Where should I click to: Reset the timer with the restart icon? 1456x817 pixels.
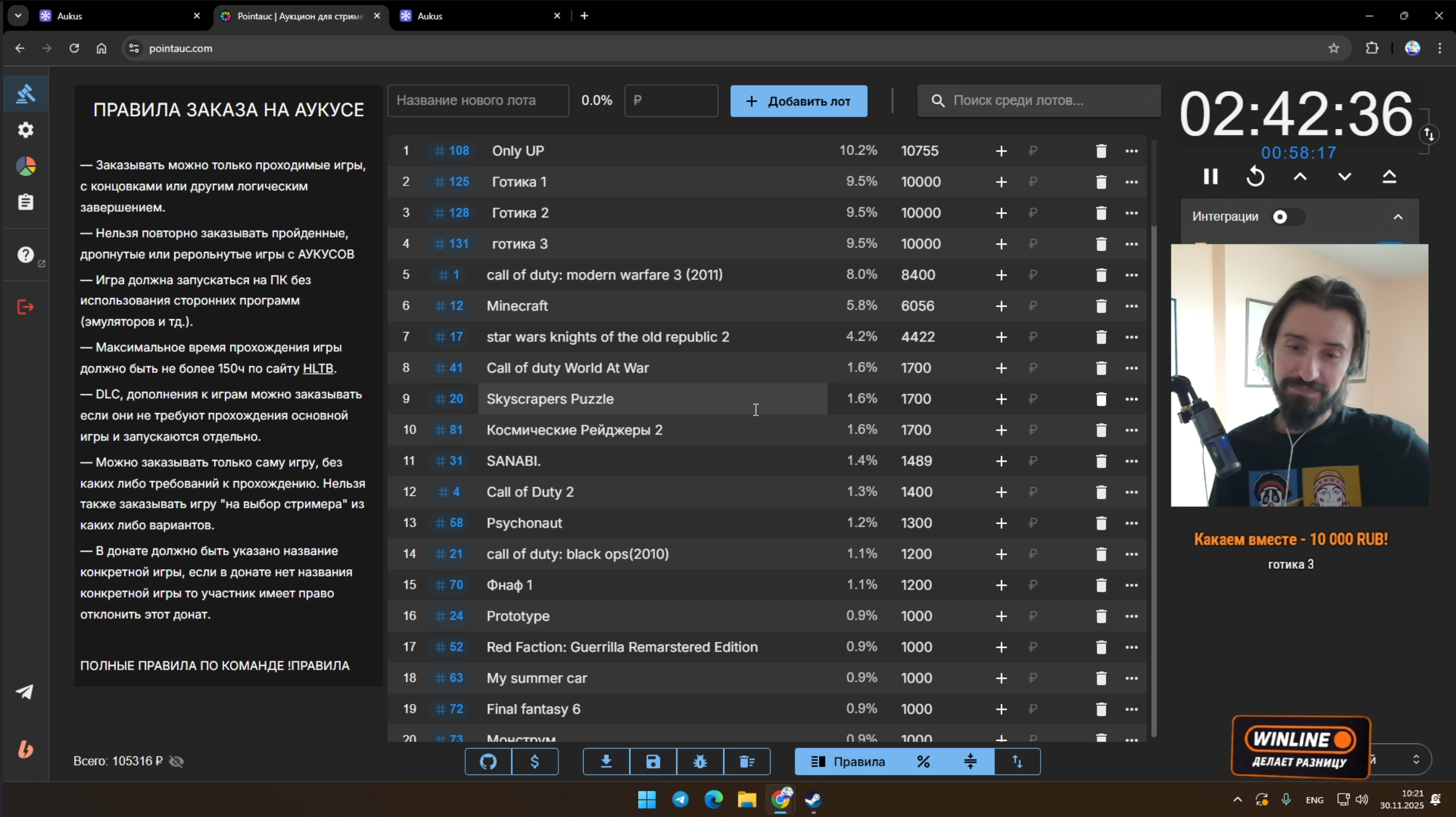click(1255, 177)
